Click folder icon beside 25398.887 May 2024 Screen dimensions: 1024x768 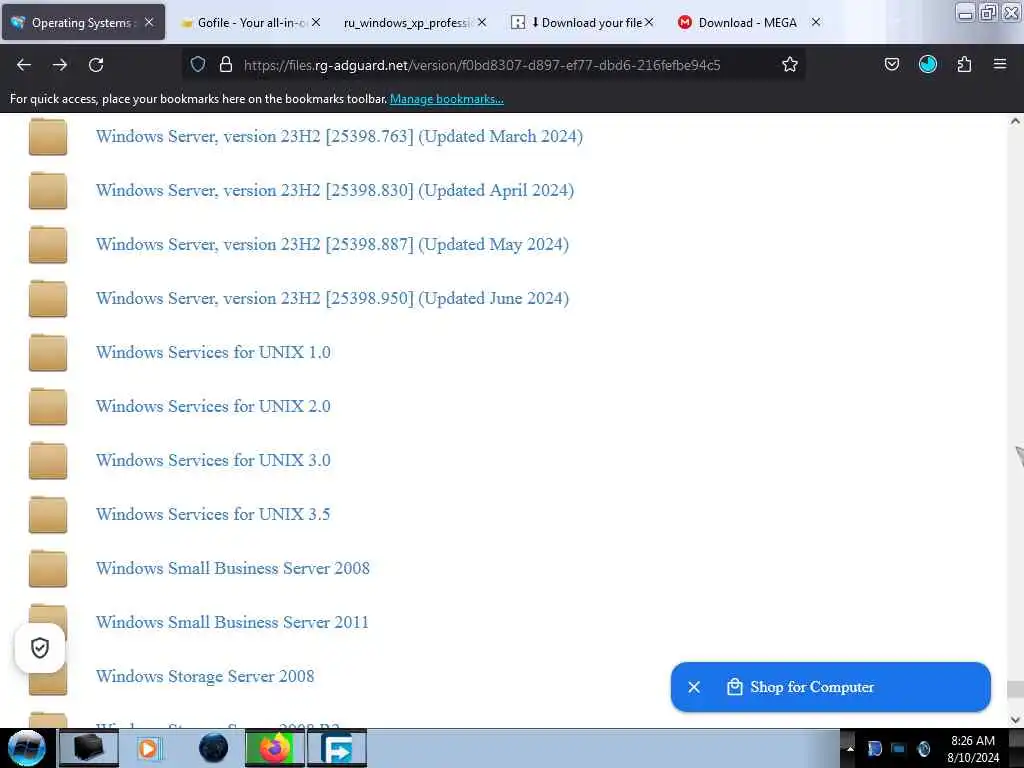[48, 244]
